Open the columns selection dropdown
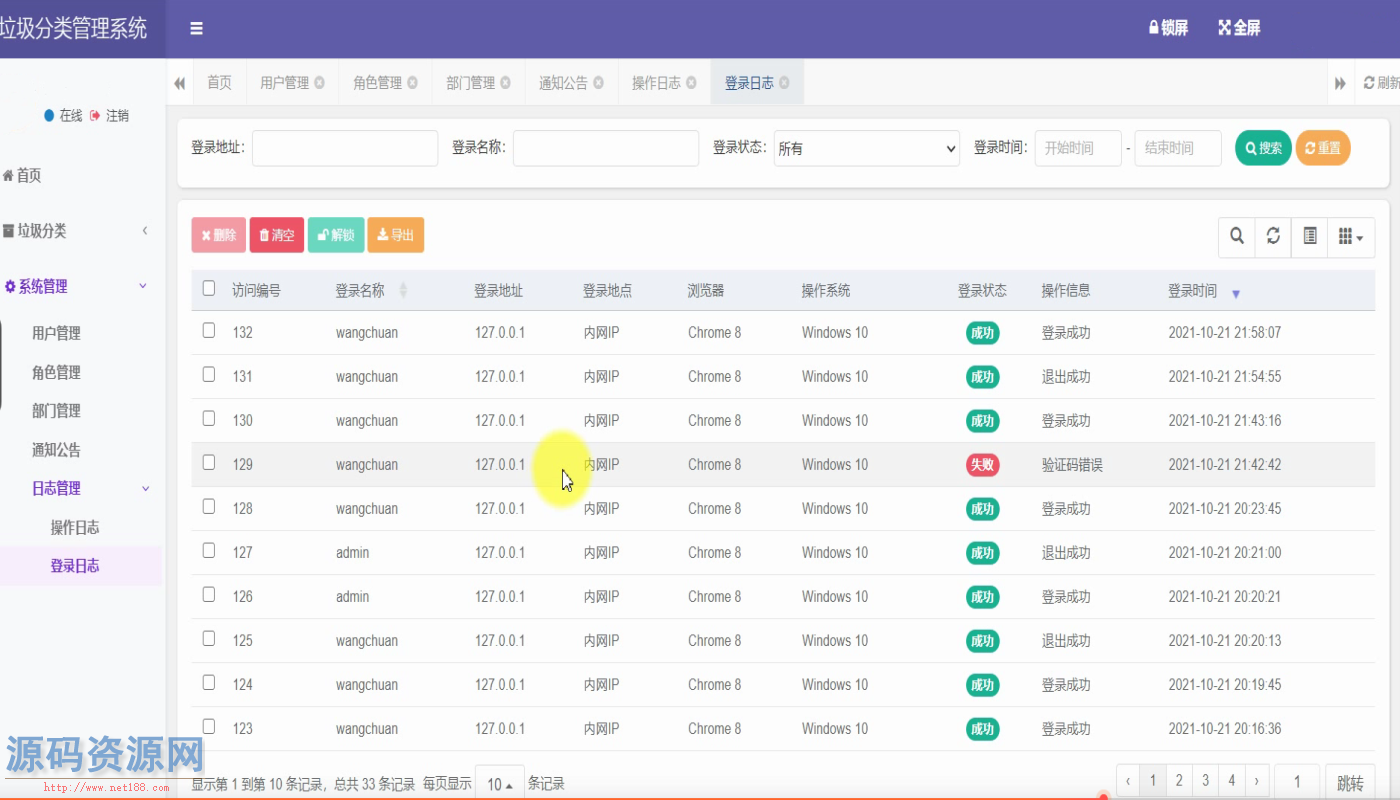The image size is (1400, 800). coord(1351,236)
